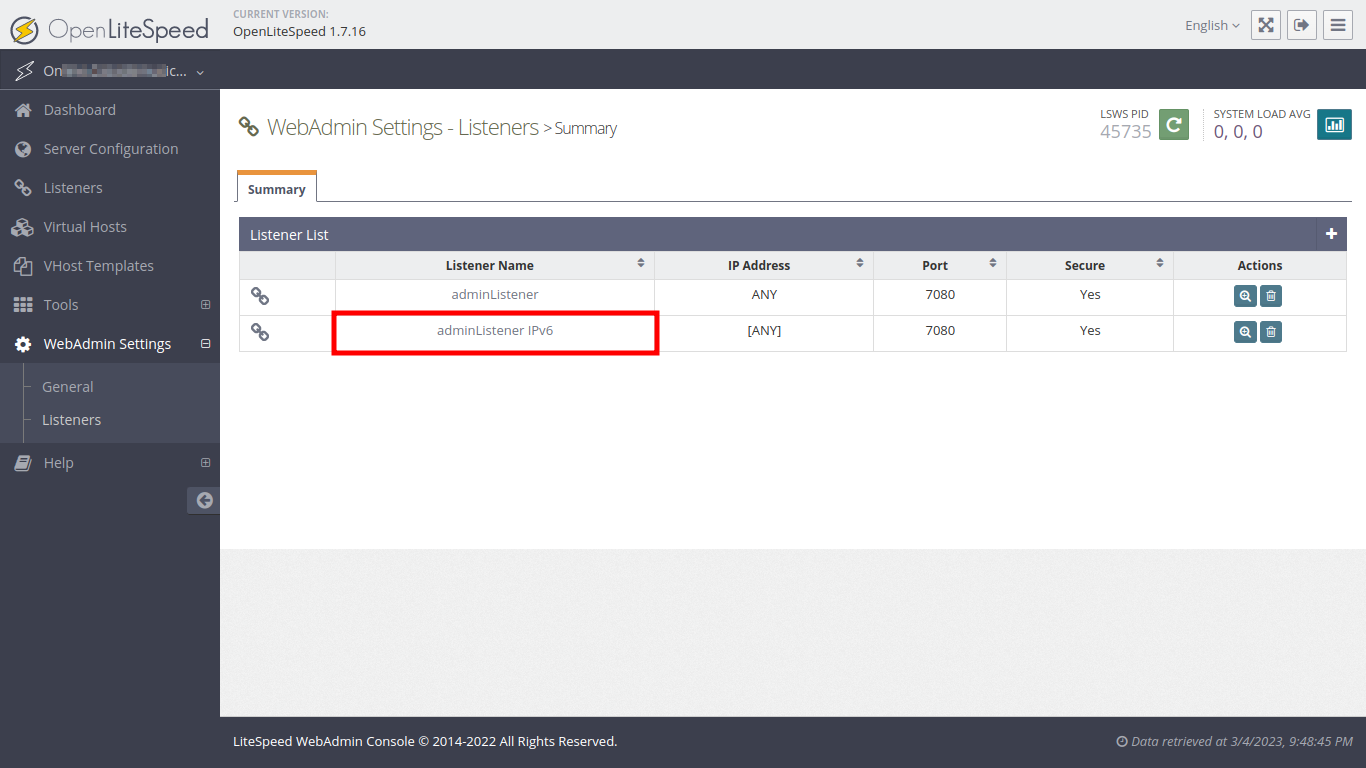1366x768 pixels.
Task: Click the sign out icon
Action: 1302,25
